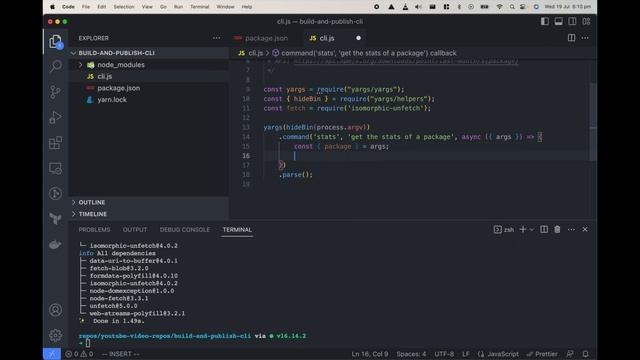The image size is (640, 360).
Task: Click the remote window indicator in status bar
Action: (x=52, y=354)
